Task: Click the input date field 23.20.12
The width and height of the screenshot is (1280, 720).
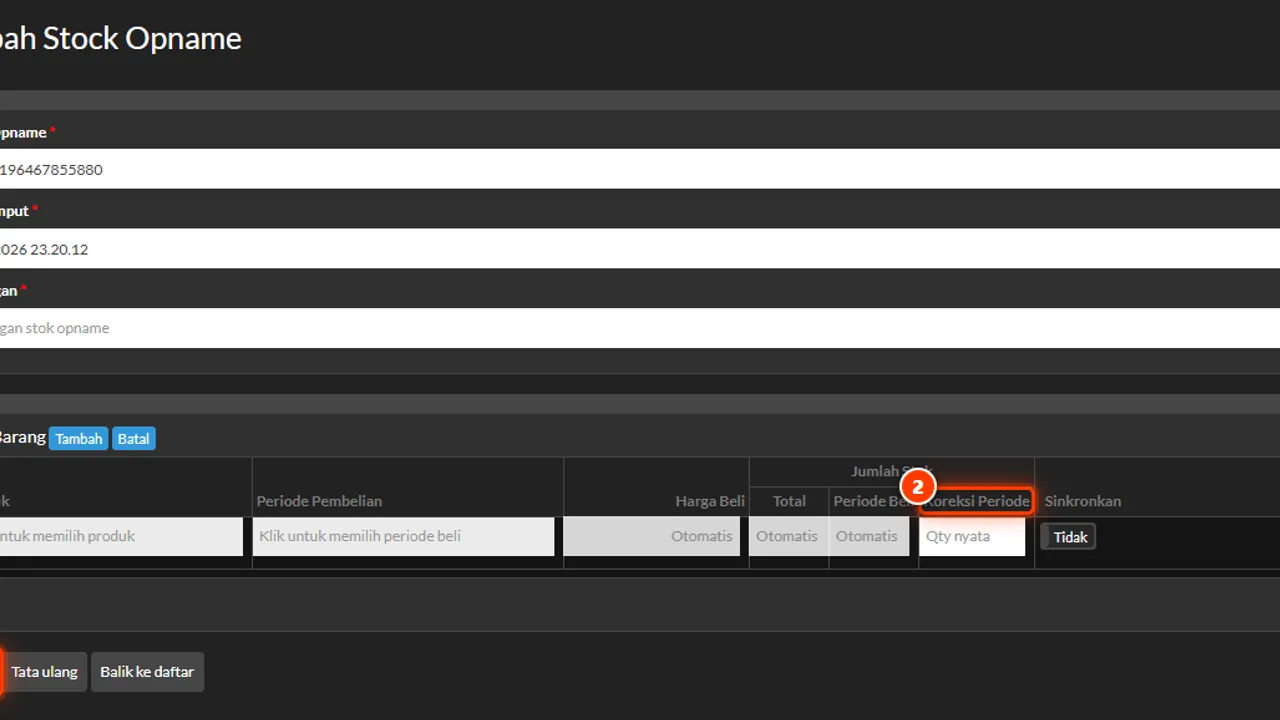Action: click(x=640, y=249)
